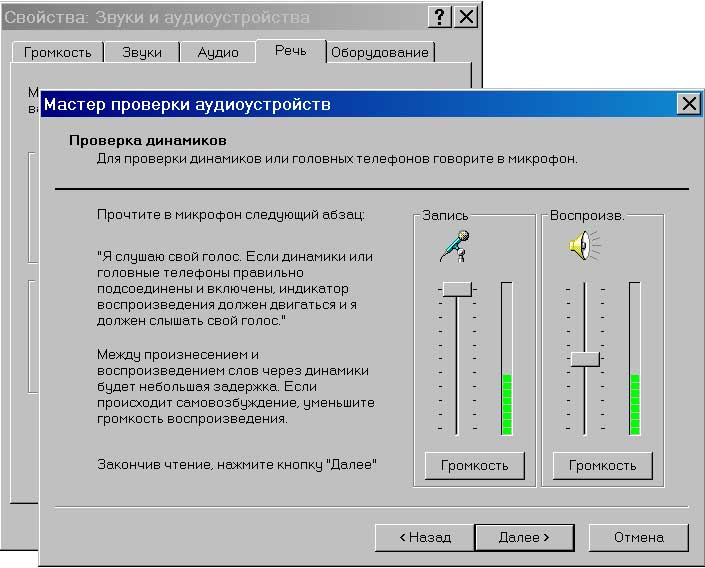Click the wizard's blue title bar
Screen dimensions: 705x568
(350, 104)
